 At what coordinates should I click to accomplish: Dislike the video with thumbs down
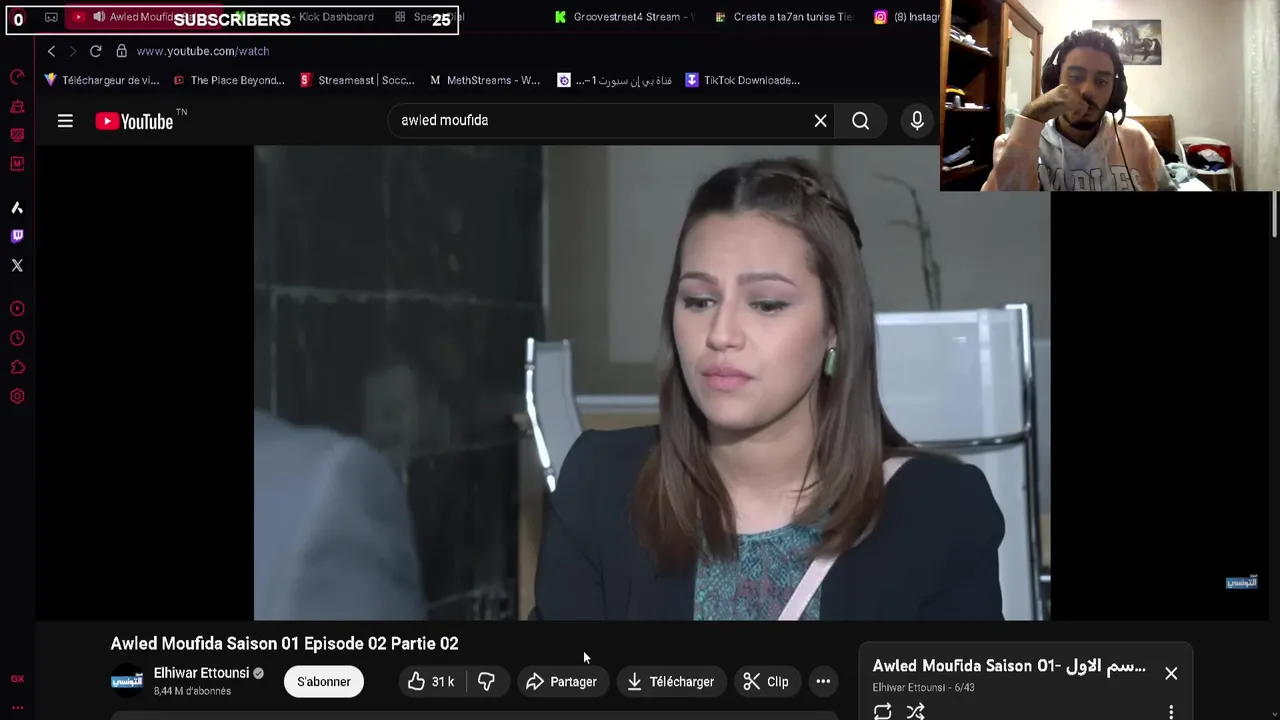tap(486, 682)
